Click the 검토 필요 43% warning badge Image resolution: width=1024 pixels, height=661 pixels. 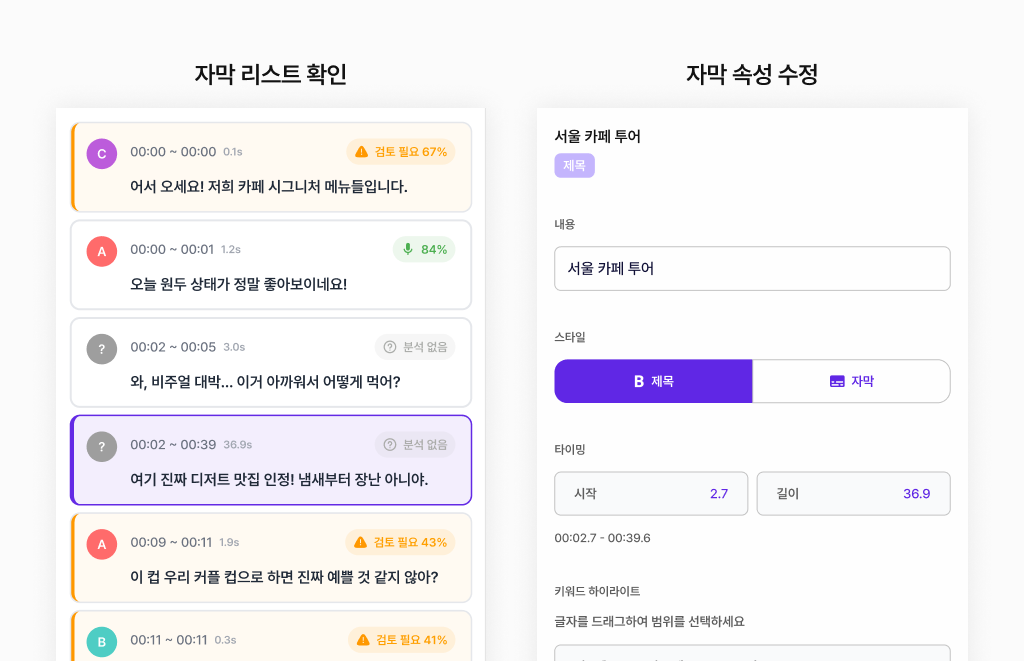pos(400,542)
